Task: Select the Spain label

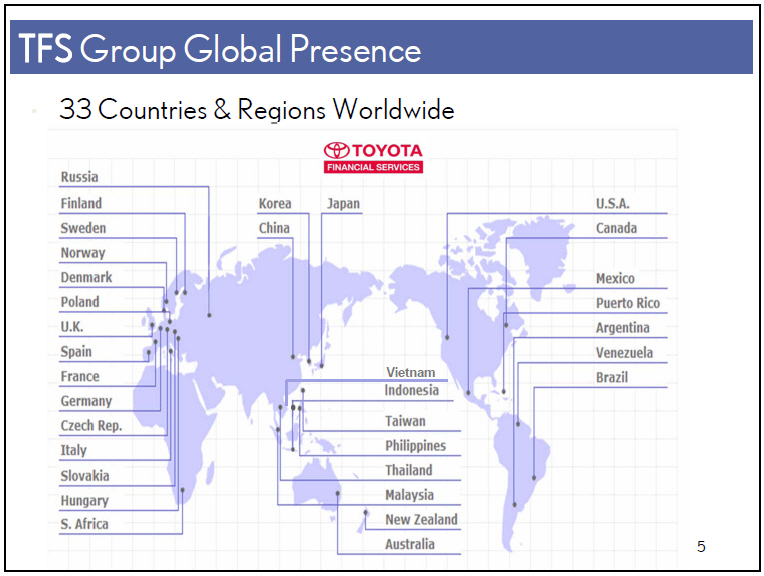Action: pos(76,352)
